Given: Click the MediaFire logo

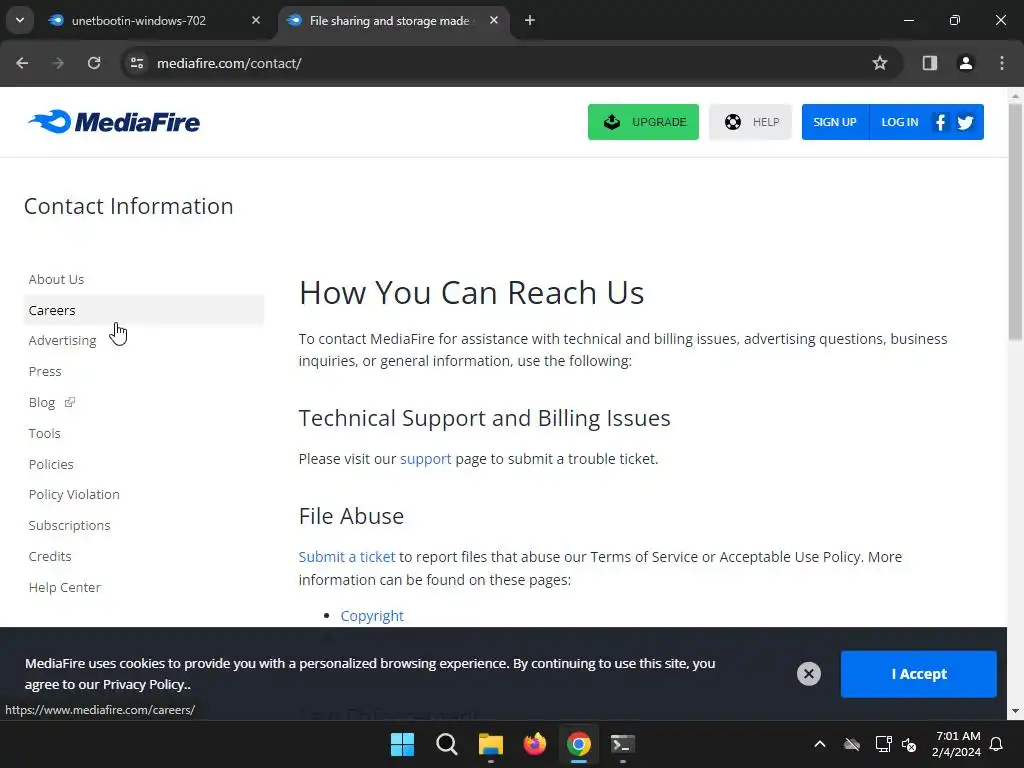Looking at the screenshot, I should click(x=114, y=121).
